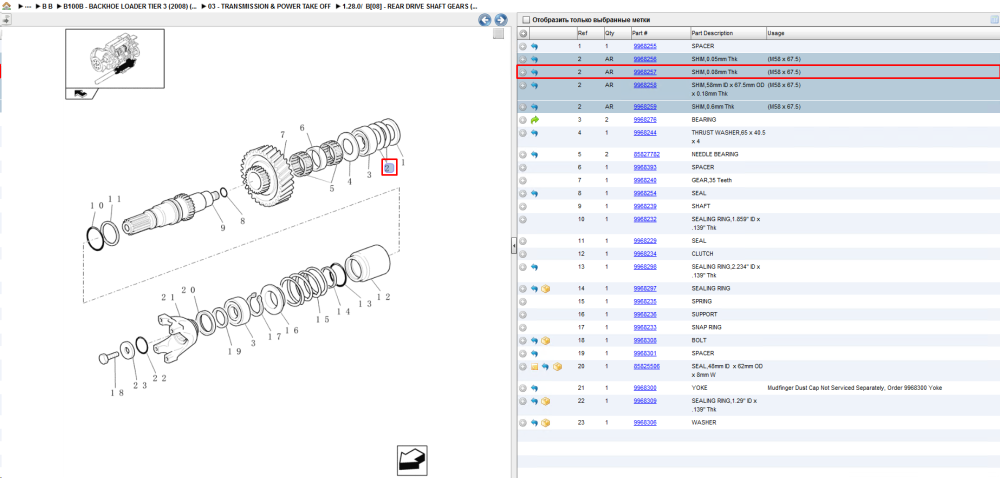Open part number link 9968306
This screenshot has width=1000, height=478.
(x=644, y=423)
